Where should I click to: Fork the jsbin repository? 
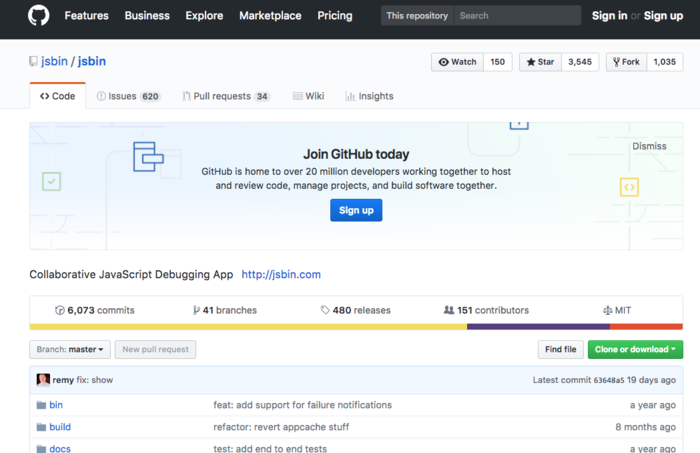click(625, 62)
